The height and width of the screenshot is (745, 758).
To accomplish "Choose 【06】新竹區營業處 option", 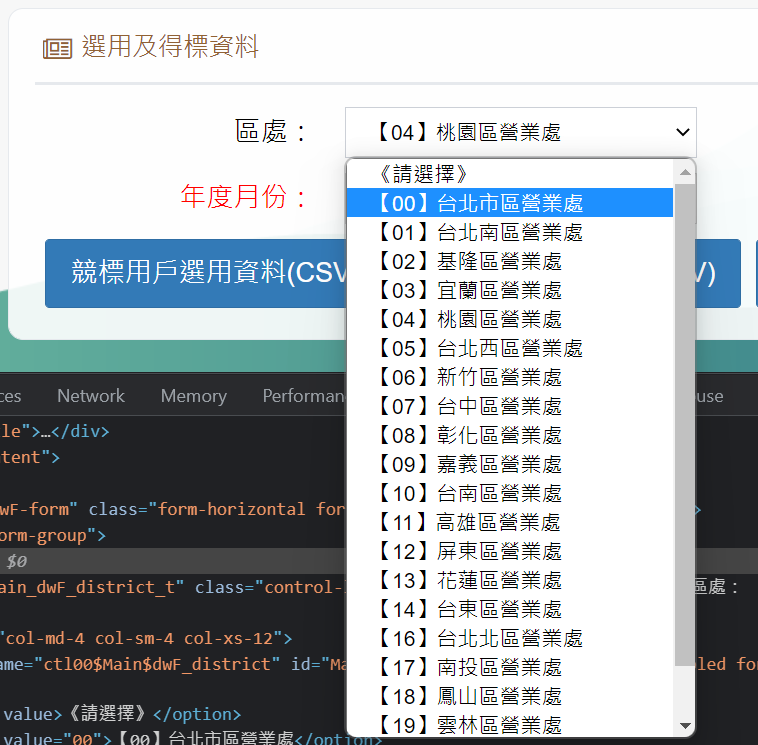I will (x=510, y=377).
